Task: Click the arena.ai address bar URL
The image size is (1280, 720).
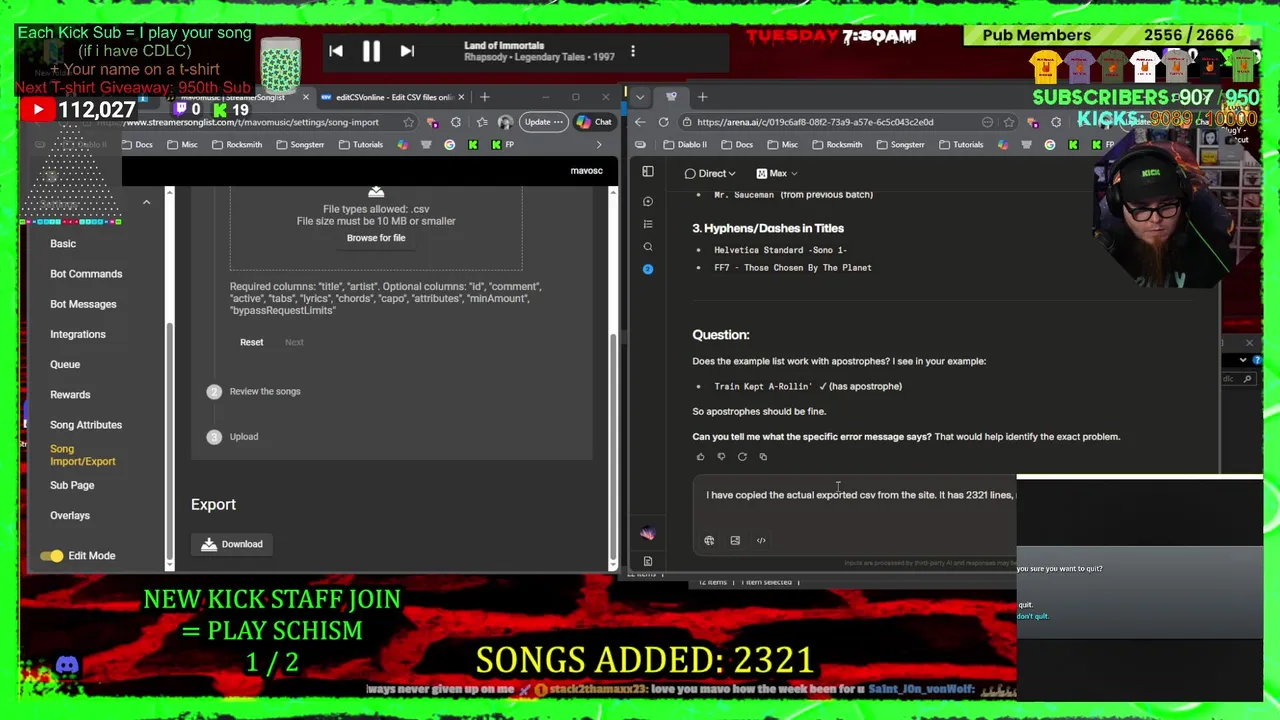Action: 815,122
